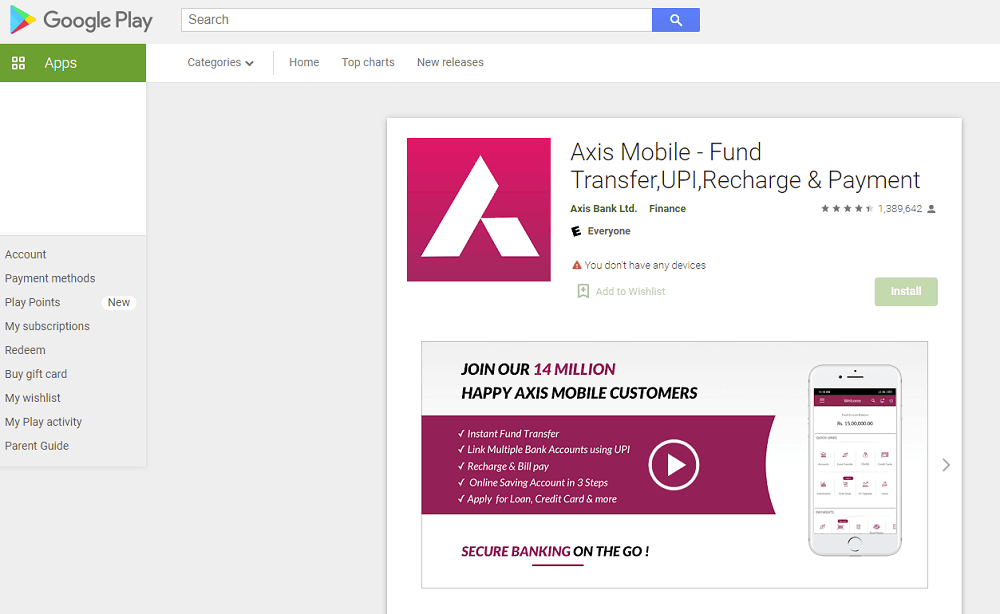The image size is (1000, 614).
Task: Click the 1,389,642 ratings count
Action: (x=900, y=208)
